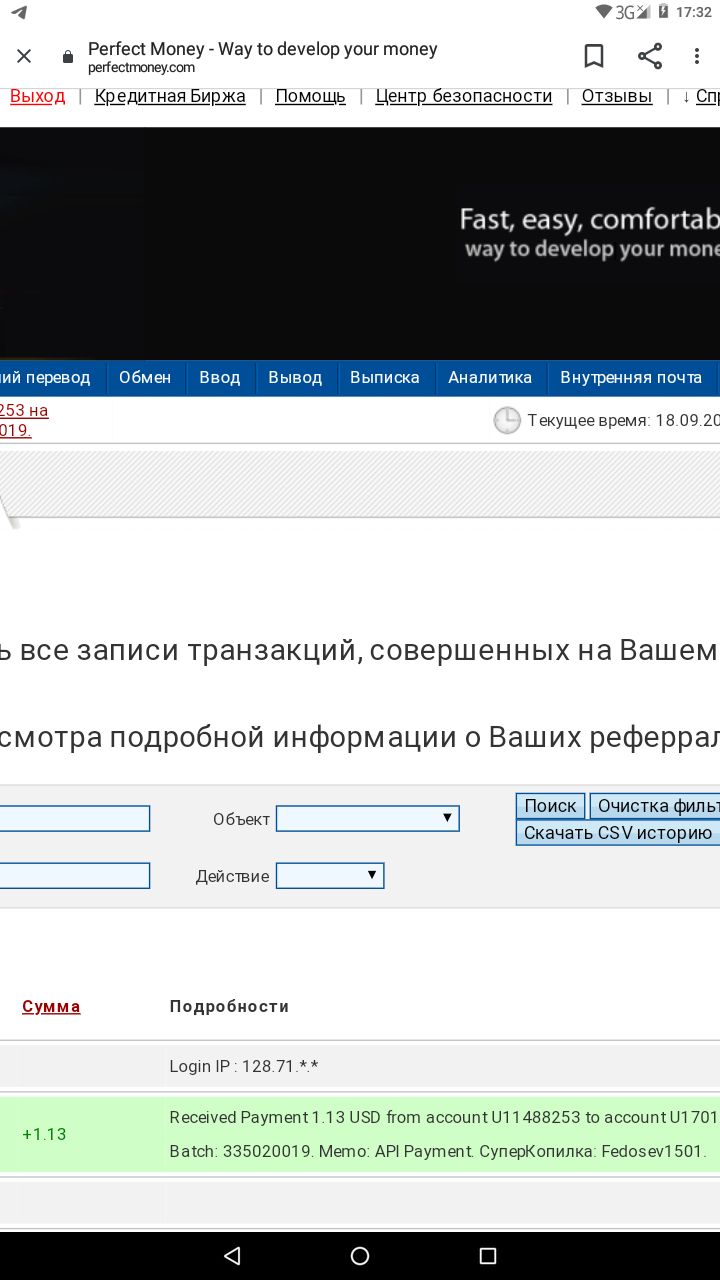
Task: Tap the Android recent apps square button
Action: pos(488,1256)
